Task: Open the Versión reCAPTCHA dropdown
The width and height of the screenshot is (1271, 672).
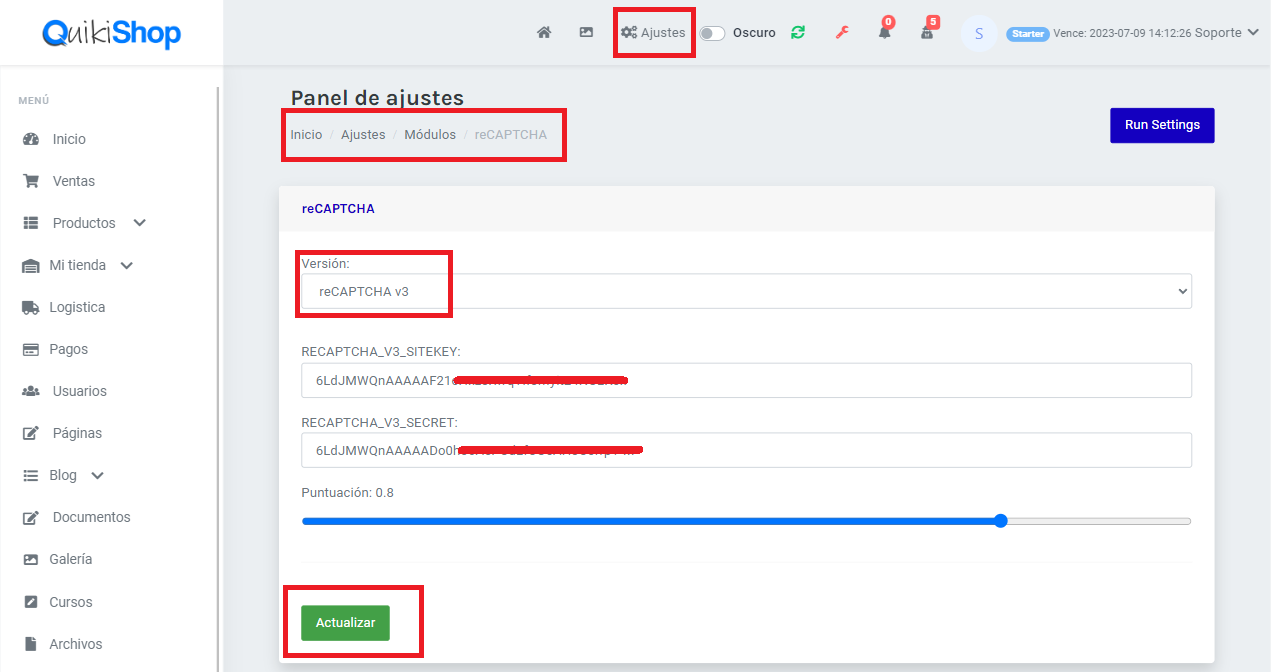Action: (x=745, y=291)
